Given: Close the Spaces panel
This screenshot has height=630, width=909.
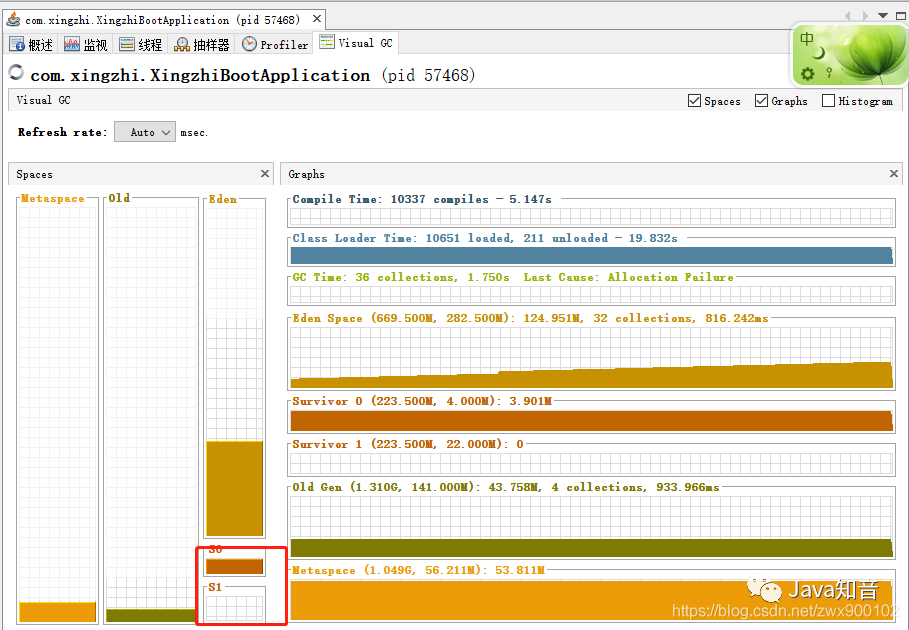Looking at the screenshot, I should pos(265,173).
